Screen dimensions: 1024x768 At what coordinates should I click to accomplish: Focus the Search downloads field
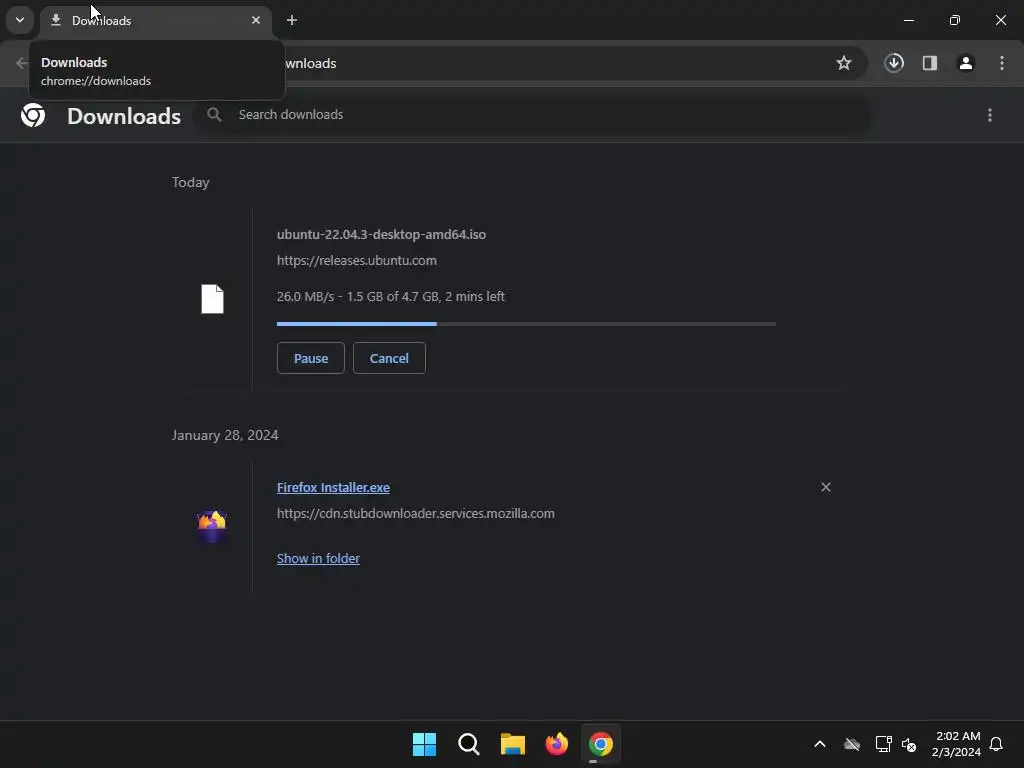532,115
